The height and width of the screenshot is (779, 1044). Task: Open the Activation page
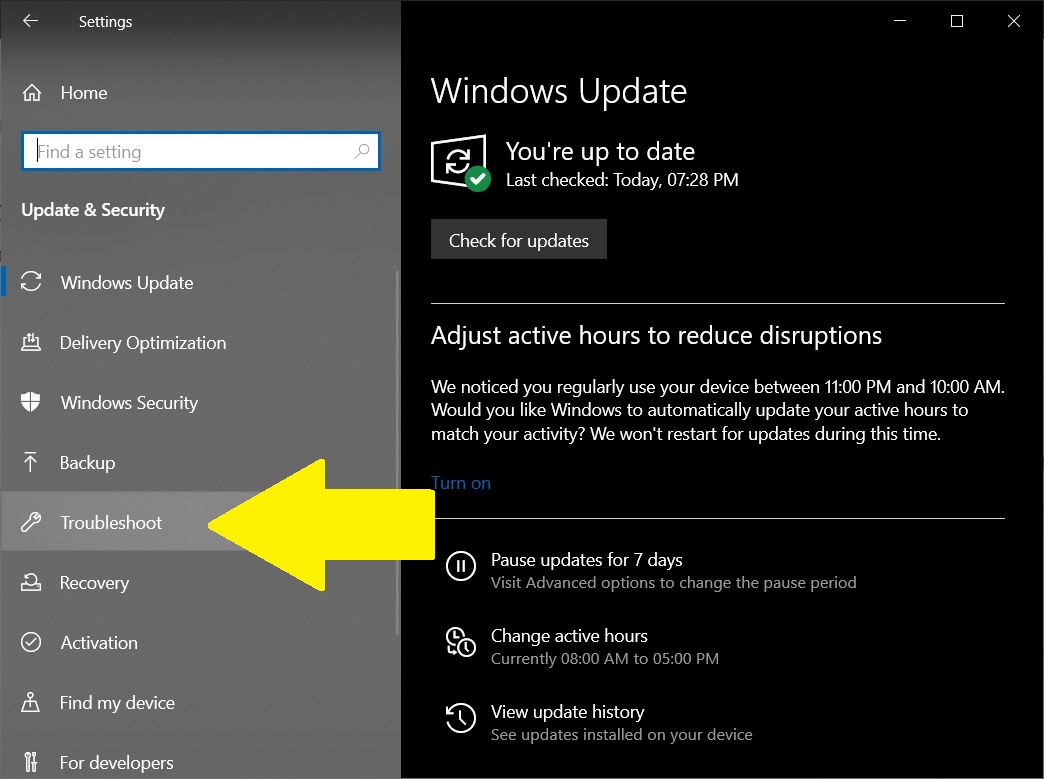point(199,642)
